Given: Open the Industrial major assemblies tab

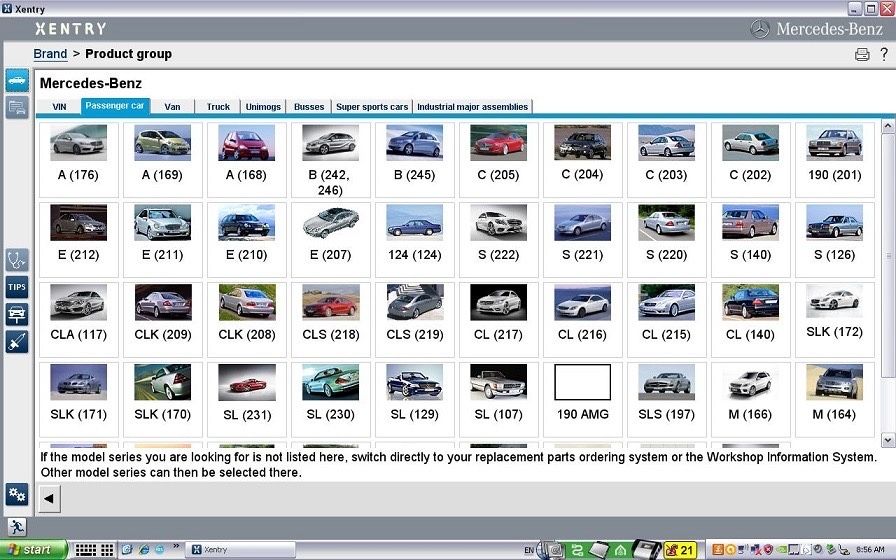Looking at the screenshot, I should [x=473, y=107].
